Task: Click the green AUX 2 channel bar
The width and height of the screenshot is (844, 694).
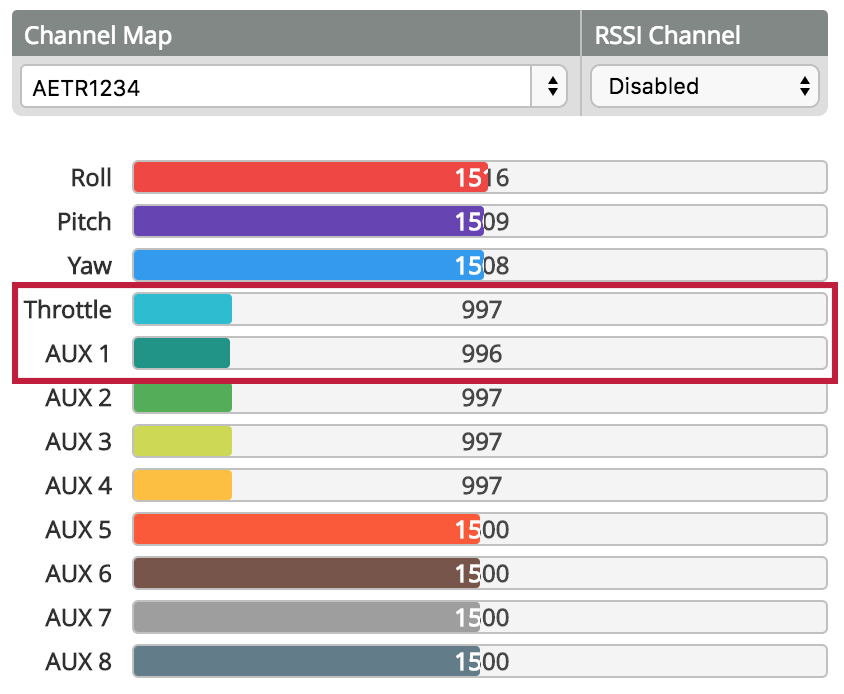Action: [183, 398]
